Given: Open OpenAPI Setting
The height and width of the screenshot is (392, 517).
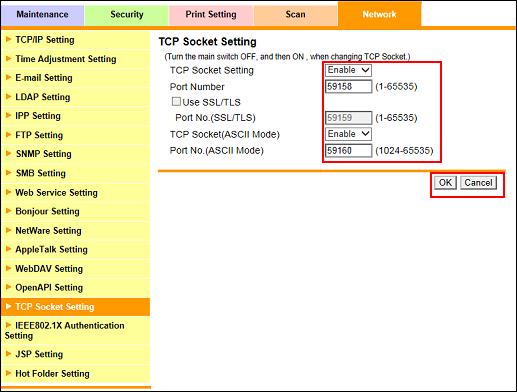Looking at the screenshot, I should (x=76, y=288).
